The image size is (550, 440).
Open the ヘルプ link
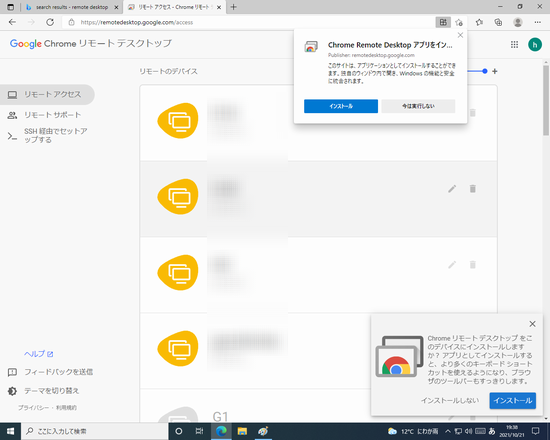tap(39, 354)
